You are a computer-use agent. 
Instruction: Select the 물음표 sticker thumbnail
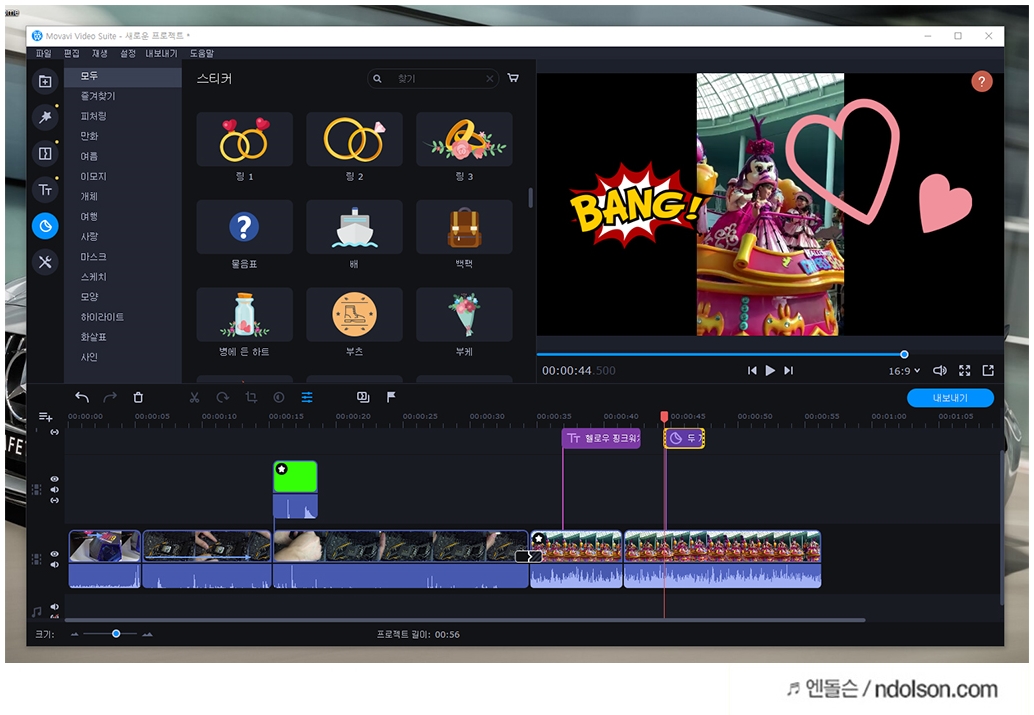tap(244, 227)
